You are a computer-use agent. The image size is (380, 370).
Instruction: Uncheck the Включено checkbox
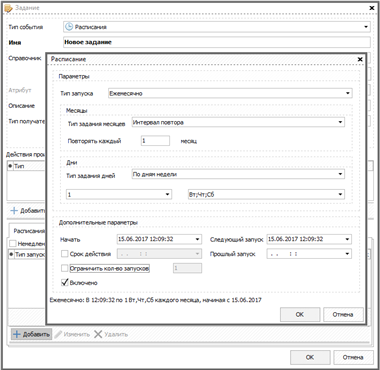(x=65, y=283)
